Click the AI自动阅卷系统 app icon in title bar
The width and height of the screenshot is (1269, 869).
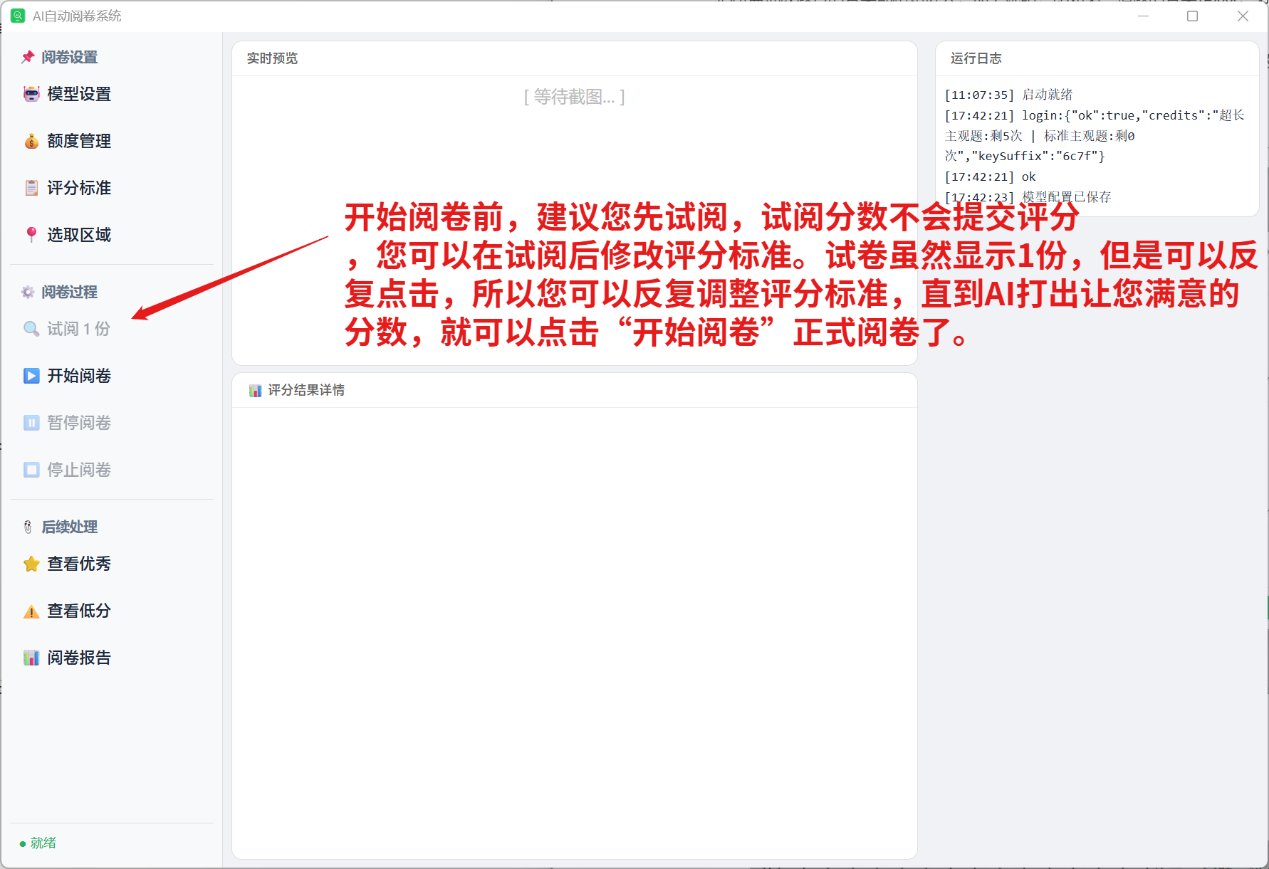[17, 16]
